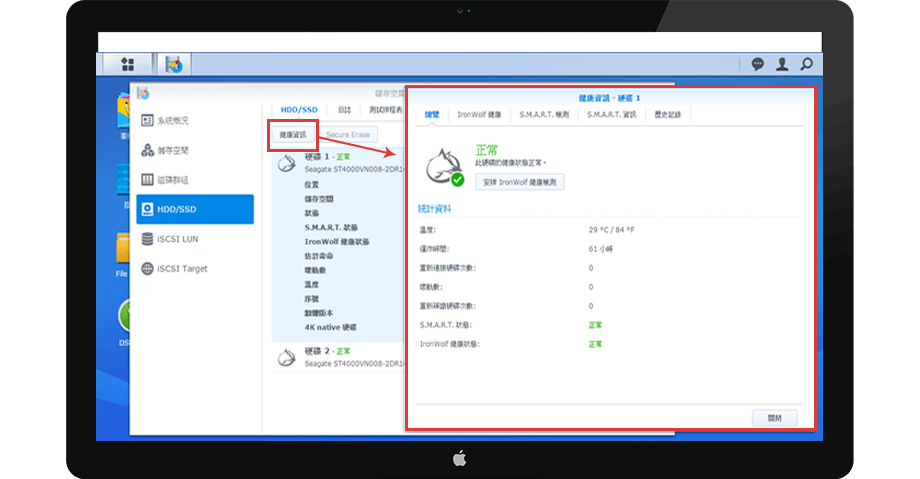
Task: Click IronWolf 健康狀態 in drive list
Action: (337, 241)
